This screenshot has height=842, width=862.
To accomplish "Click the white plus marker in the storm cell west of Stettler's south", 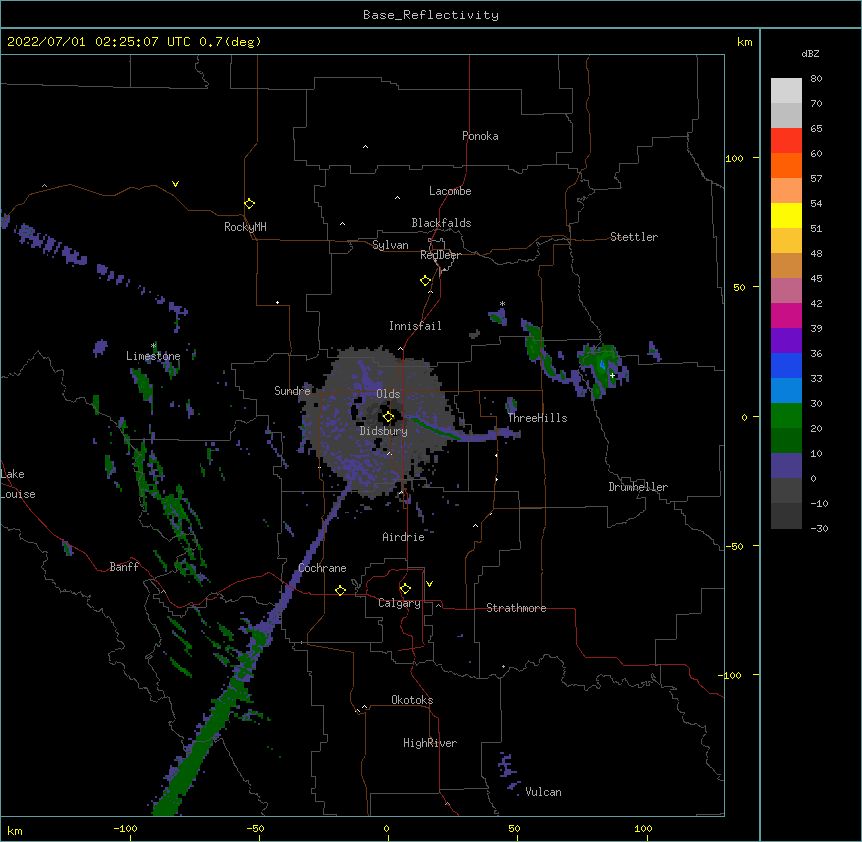I will 612,375.
